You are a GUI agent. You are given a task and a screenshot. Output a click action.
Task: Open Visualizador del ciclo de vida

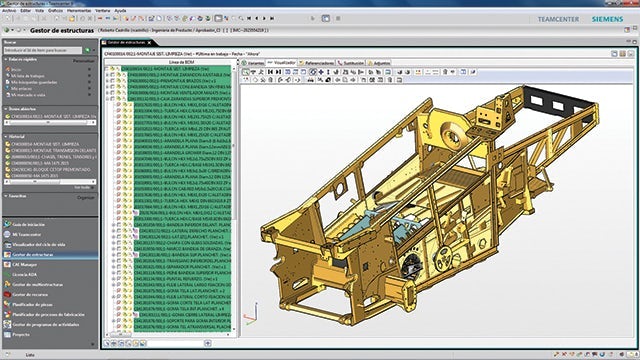tap(38, 244)
